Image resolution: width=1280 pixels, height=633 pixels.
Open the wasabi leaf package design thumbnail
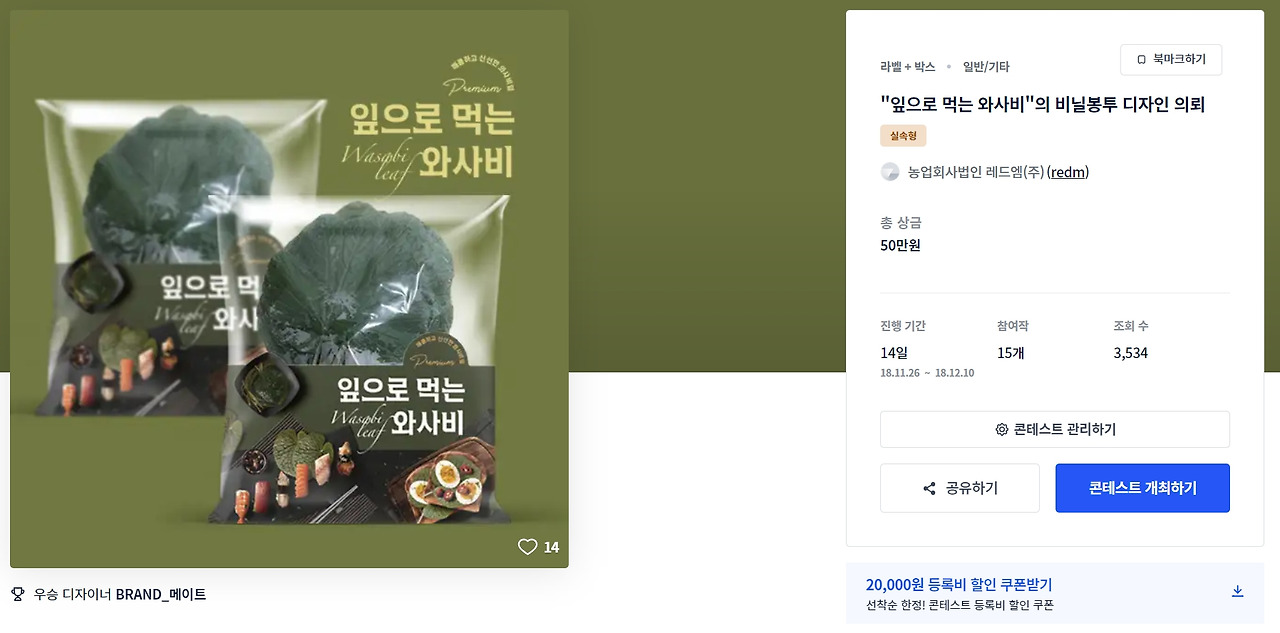pyautogui.click(x=289, y=289)
